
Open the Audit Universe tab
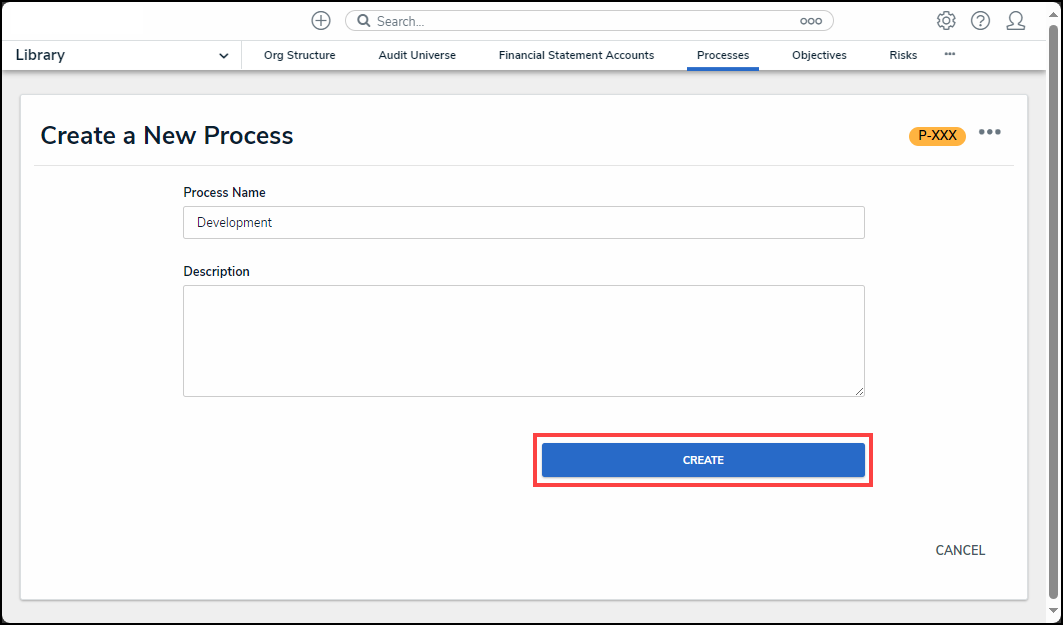pos(417,56)
